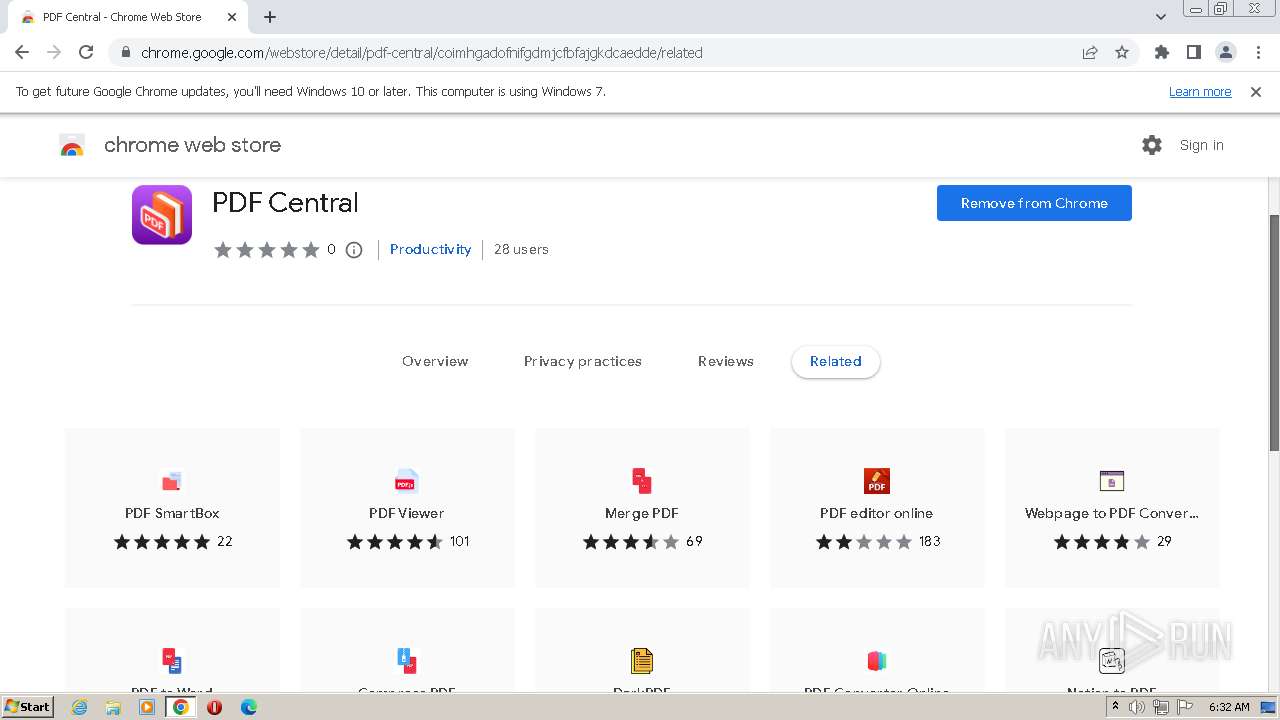Switch to the Privacy practices tab
The height and width of the screenshot is (720, 1280).
tap(583, 362)
